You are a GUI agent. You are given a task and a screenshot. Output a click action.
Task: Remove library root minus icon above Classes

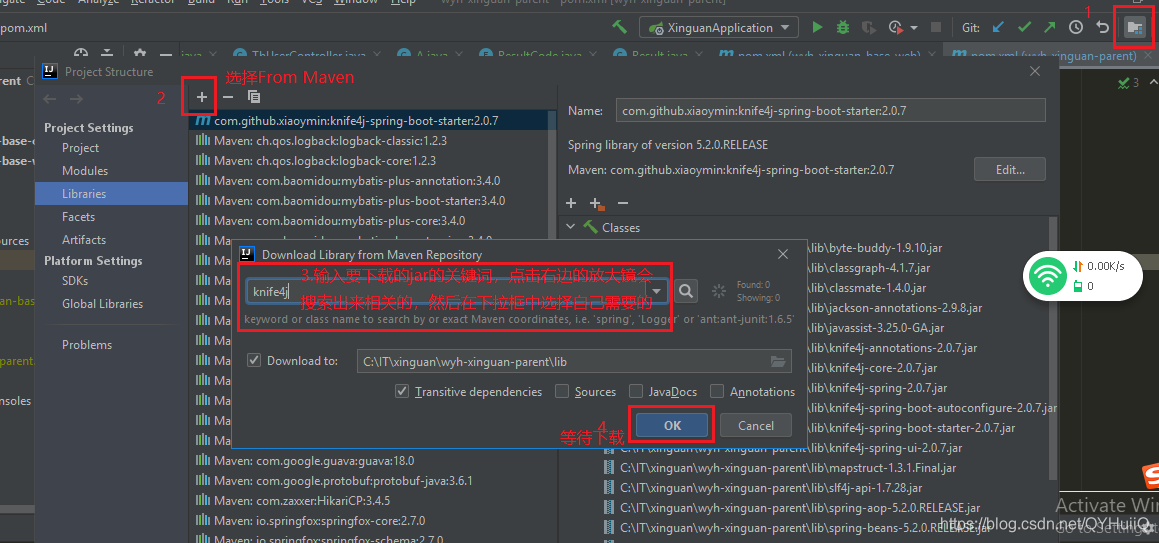click(x=622, y=203)
